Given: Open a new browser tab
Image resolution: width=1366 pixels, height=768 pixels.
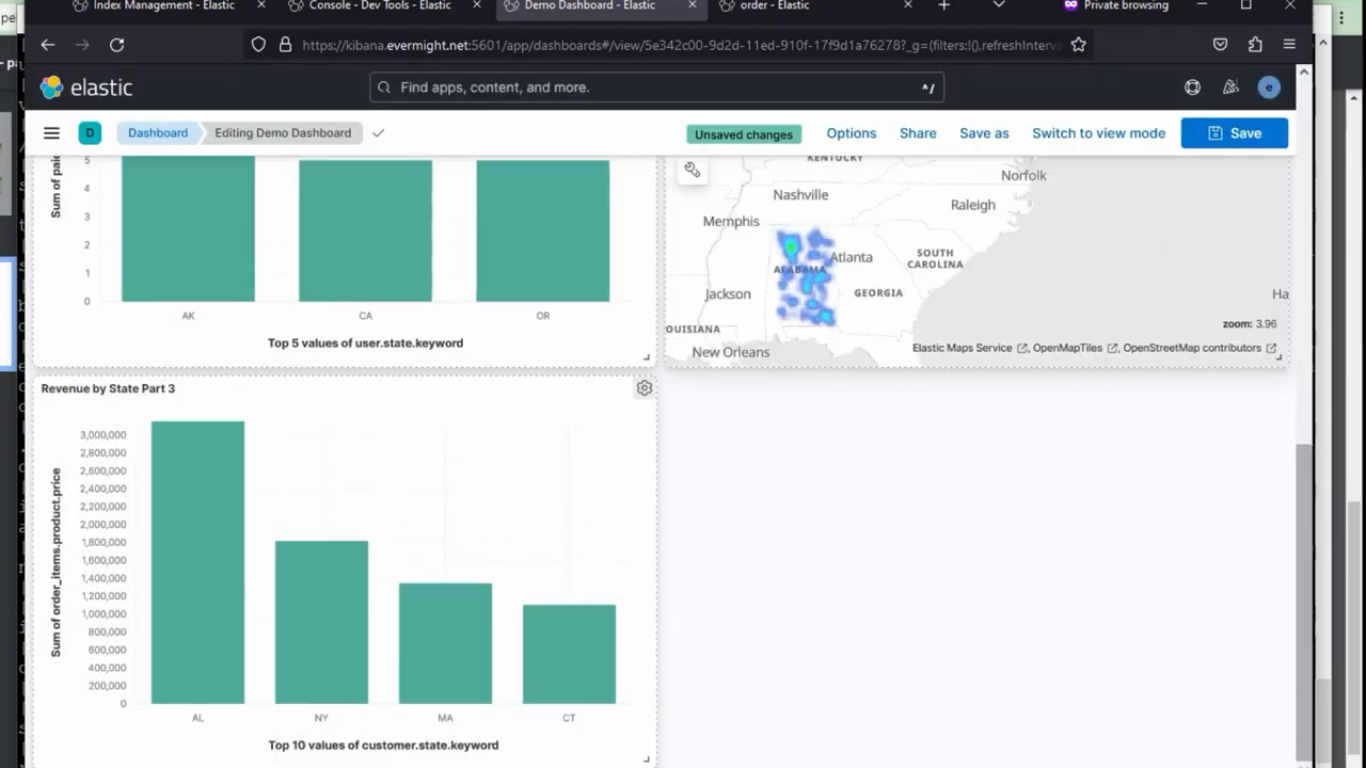Looking at the screenshot, I should point(944,6).
